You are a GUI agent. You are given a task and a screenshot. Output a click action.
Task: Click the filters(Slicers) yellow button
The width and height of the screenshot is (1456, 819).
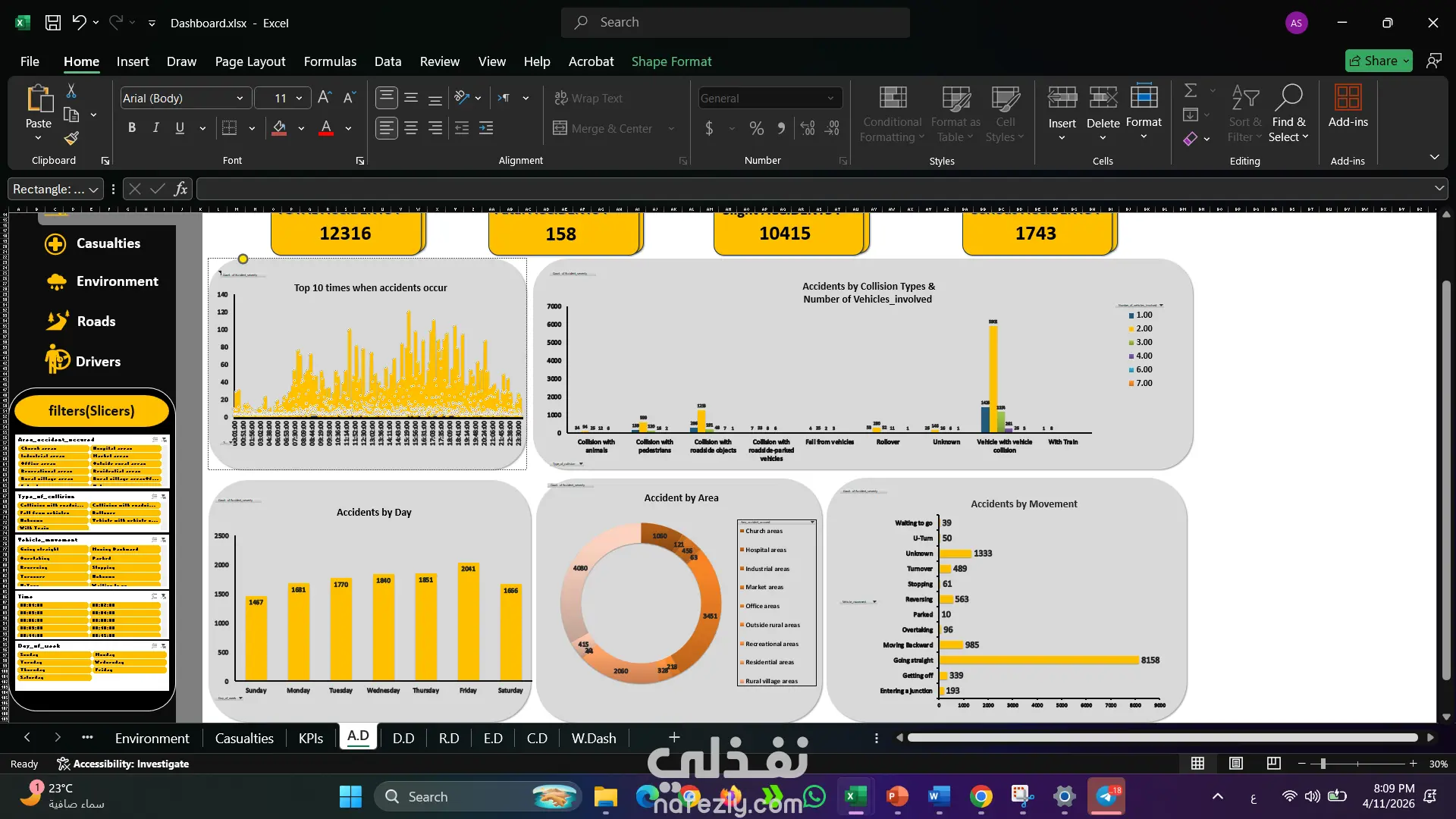92,411
